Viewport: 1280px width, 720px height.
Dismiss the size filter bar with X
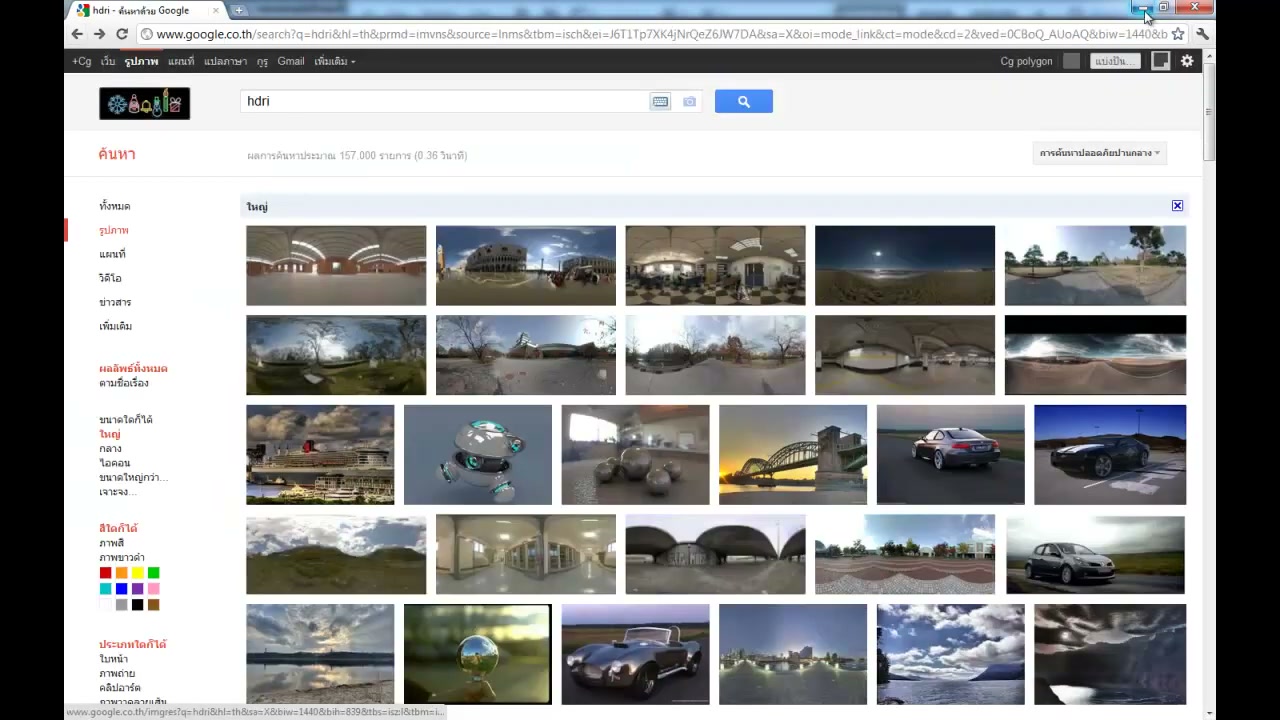[1177, 206]
